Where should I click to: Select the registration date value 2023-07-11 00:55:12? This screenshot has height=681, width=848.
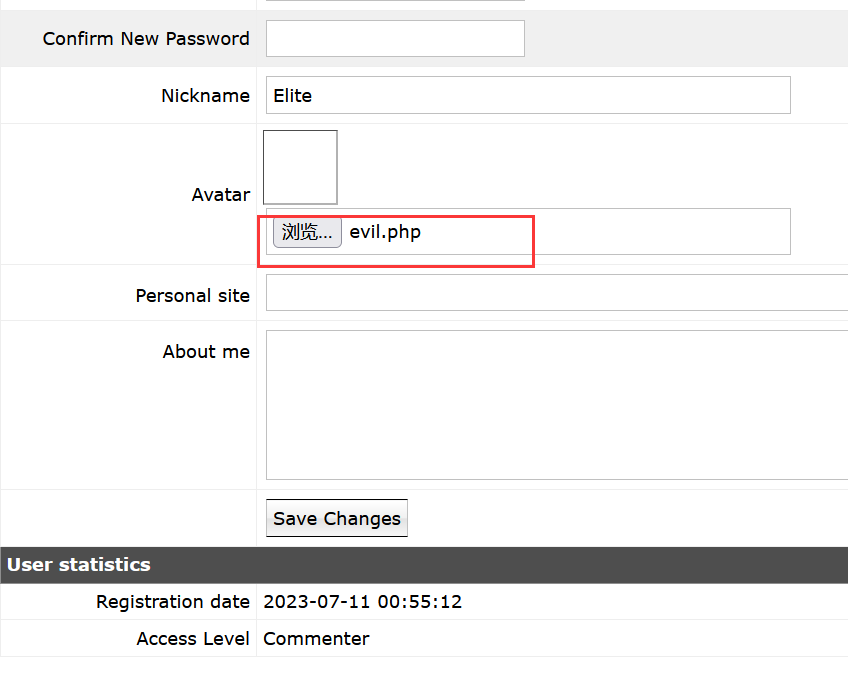tap(362, 602)
